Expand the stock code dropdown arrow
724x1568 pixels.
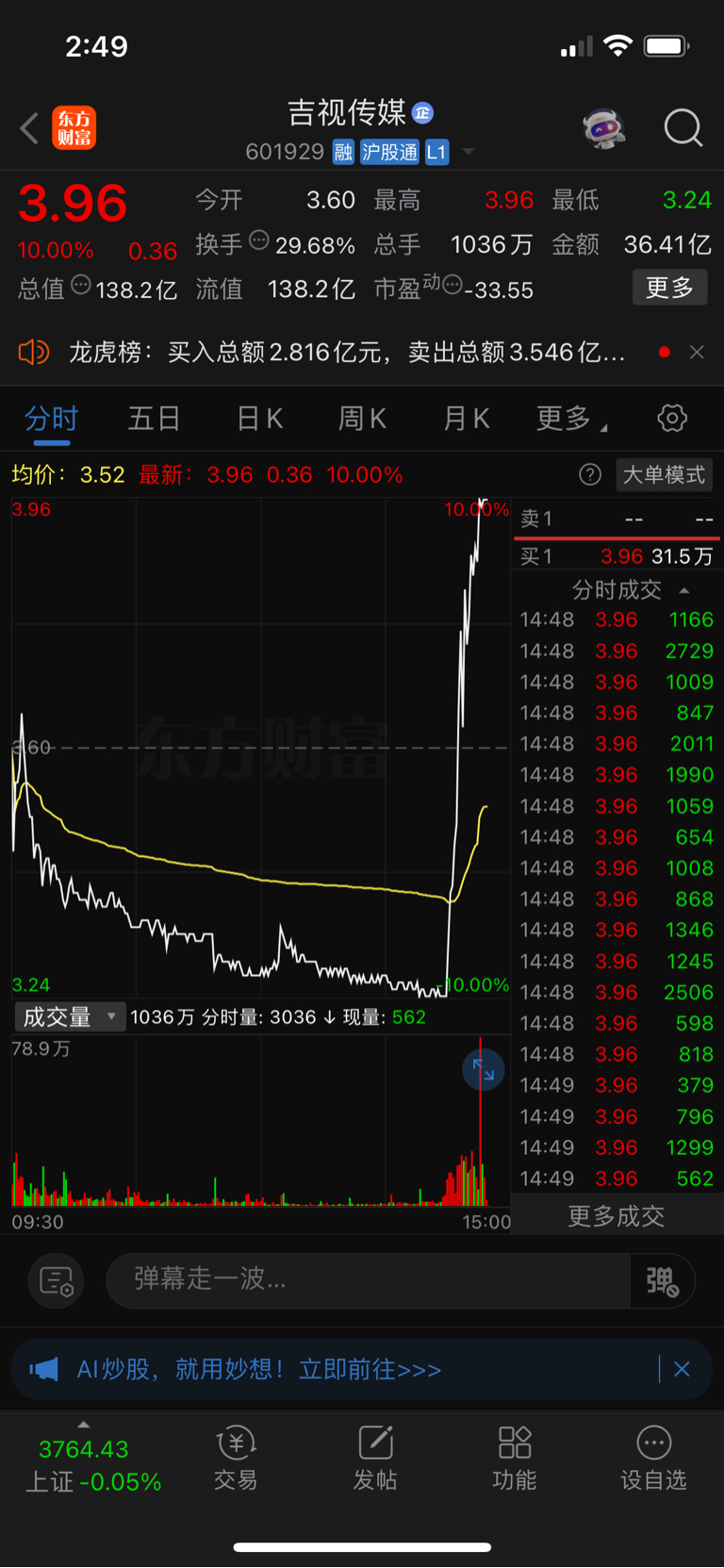pos(469,152)
